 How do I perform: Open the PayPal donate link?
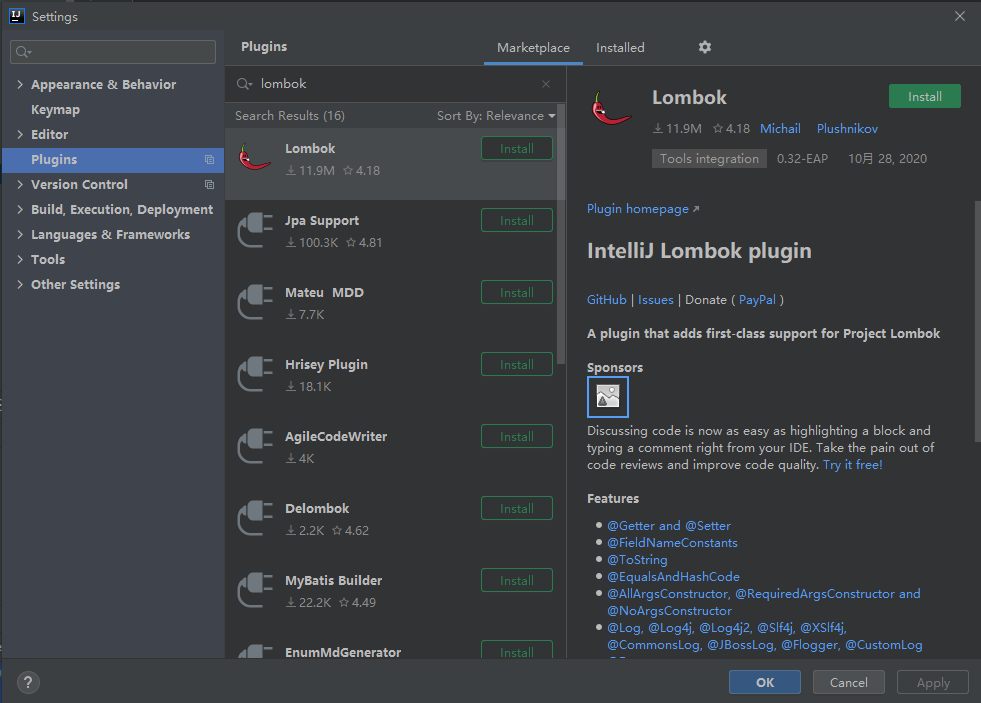757,300
